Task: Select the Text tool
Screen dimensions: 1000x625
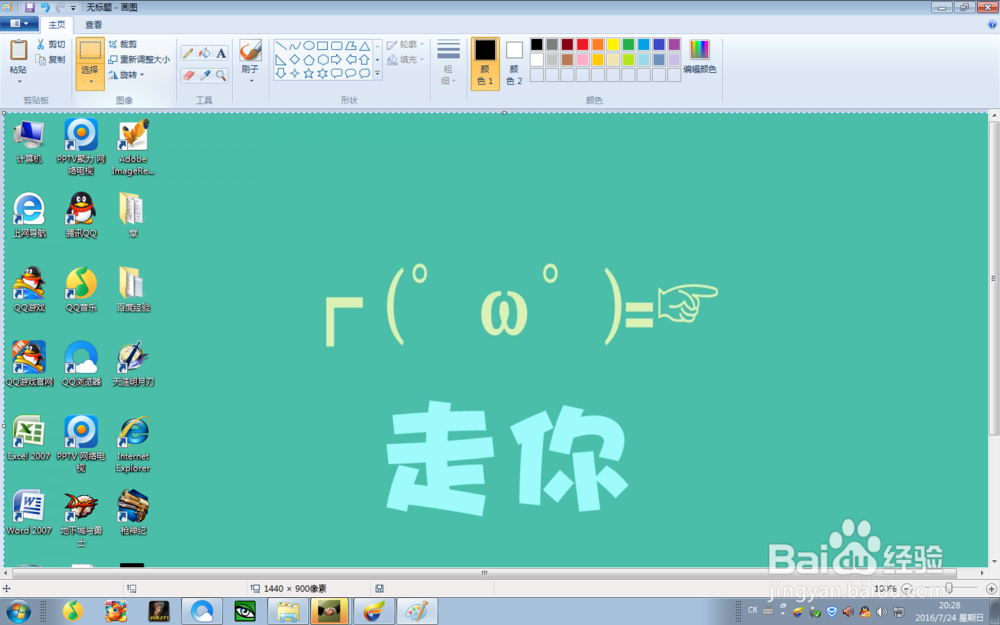Action: coord(221,54)
